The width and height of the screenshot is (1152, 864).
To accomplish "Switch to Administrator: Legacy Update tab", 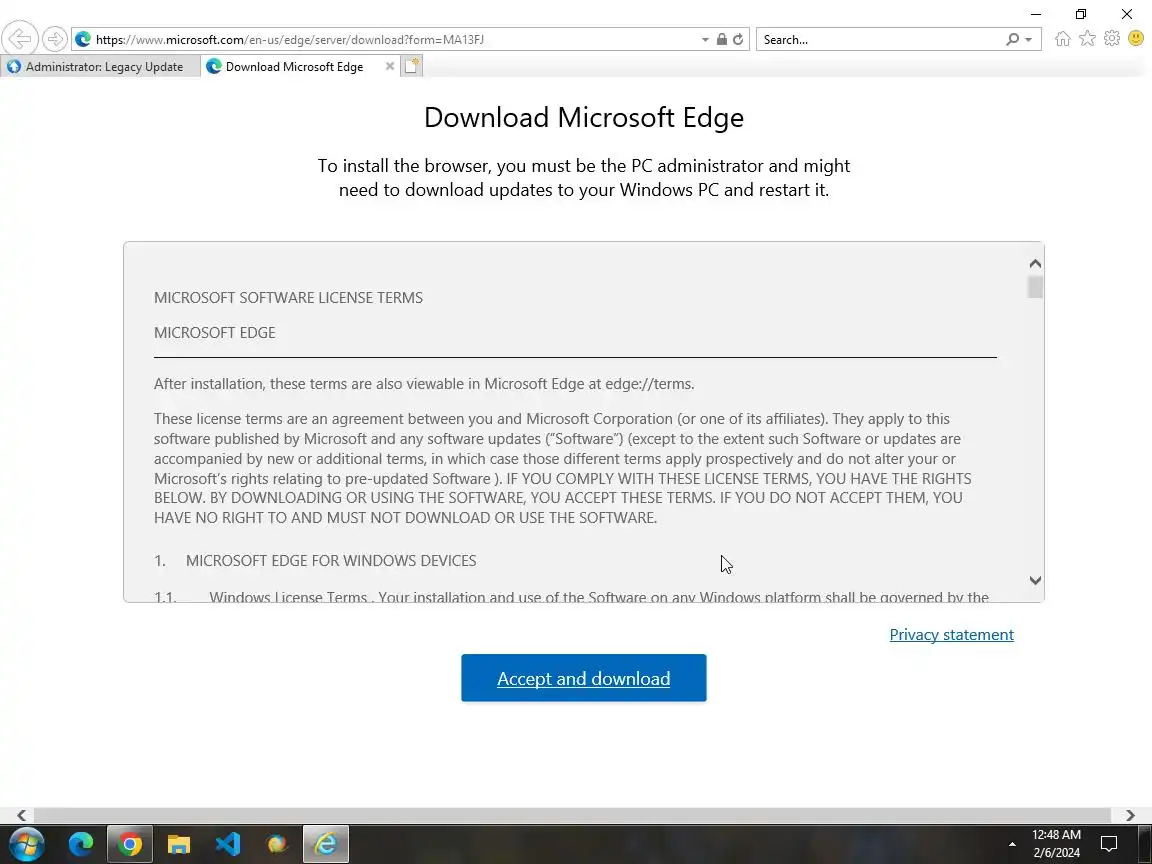I will point(101,67).
